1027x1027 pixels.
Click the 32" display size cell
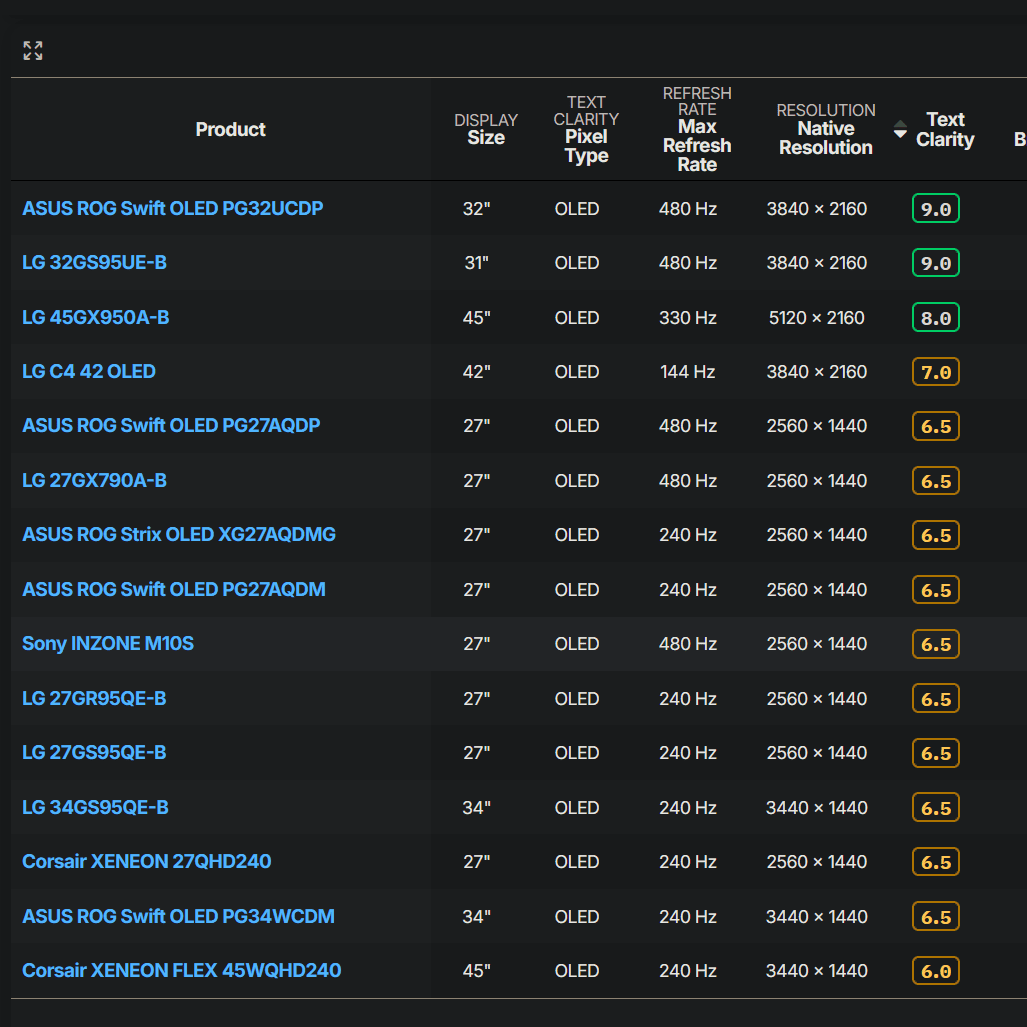[477, 208]
